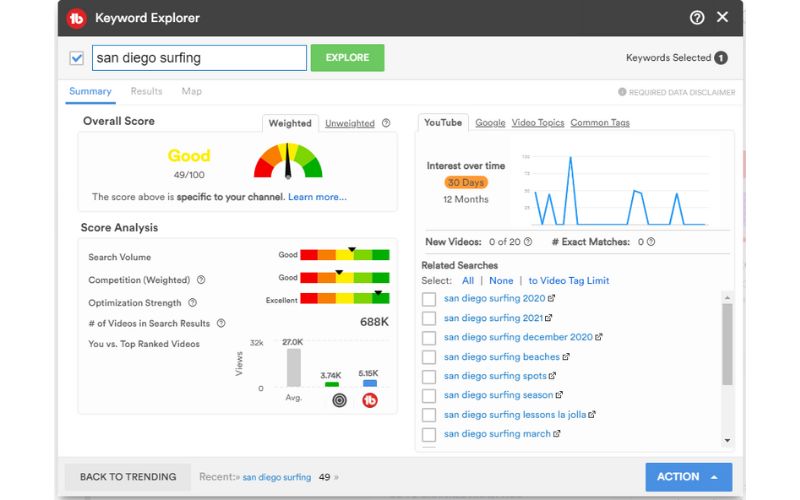Check san diego surfing 2020 checkbox
The width and height of the screenshot is (800, 500).
click(x=429, y=299)
